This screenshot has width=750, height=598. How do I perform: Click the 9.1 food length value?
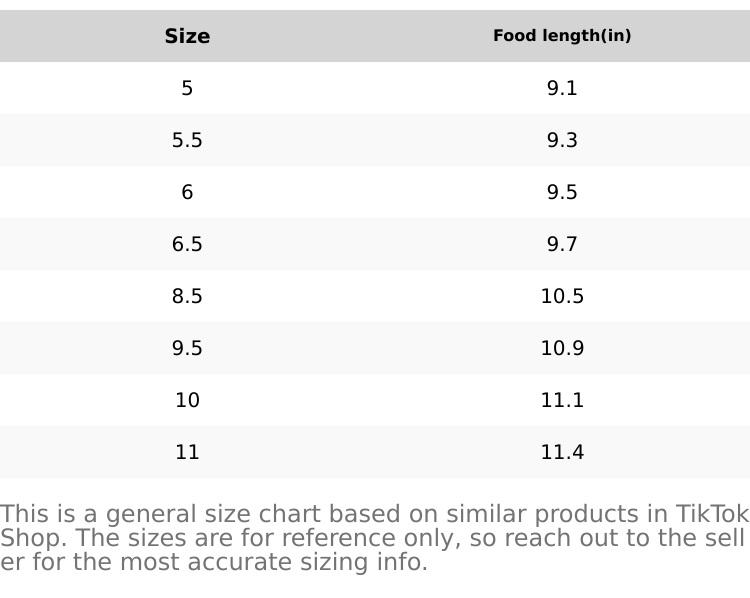(x=562, y=88)
